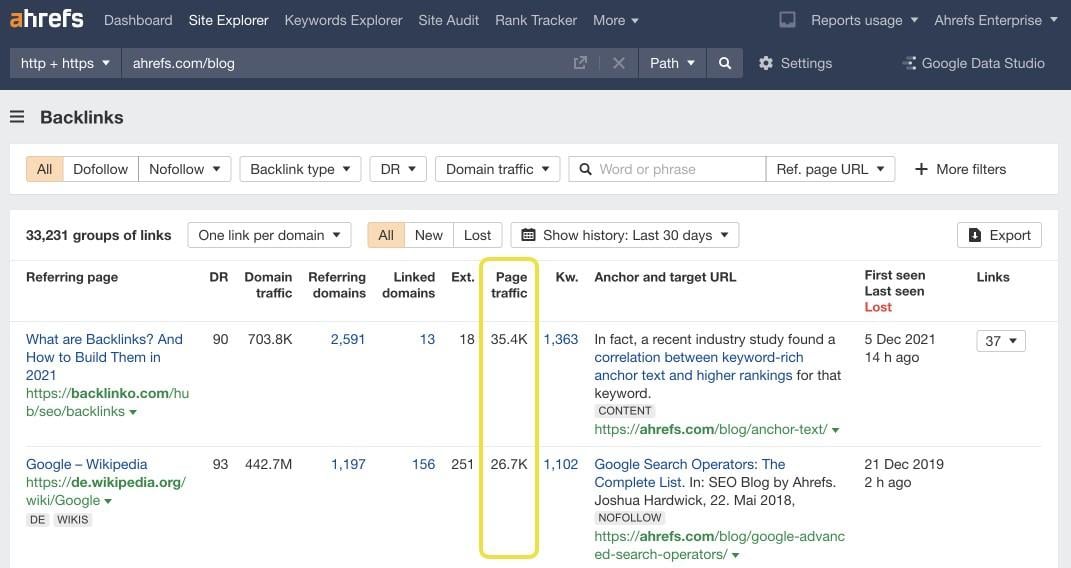
Task: Select the Lost links toggle
Action: [477, 235]
